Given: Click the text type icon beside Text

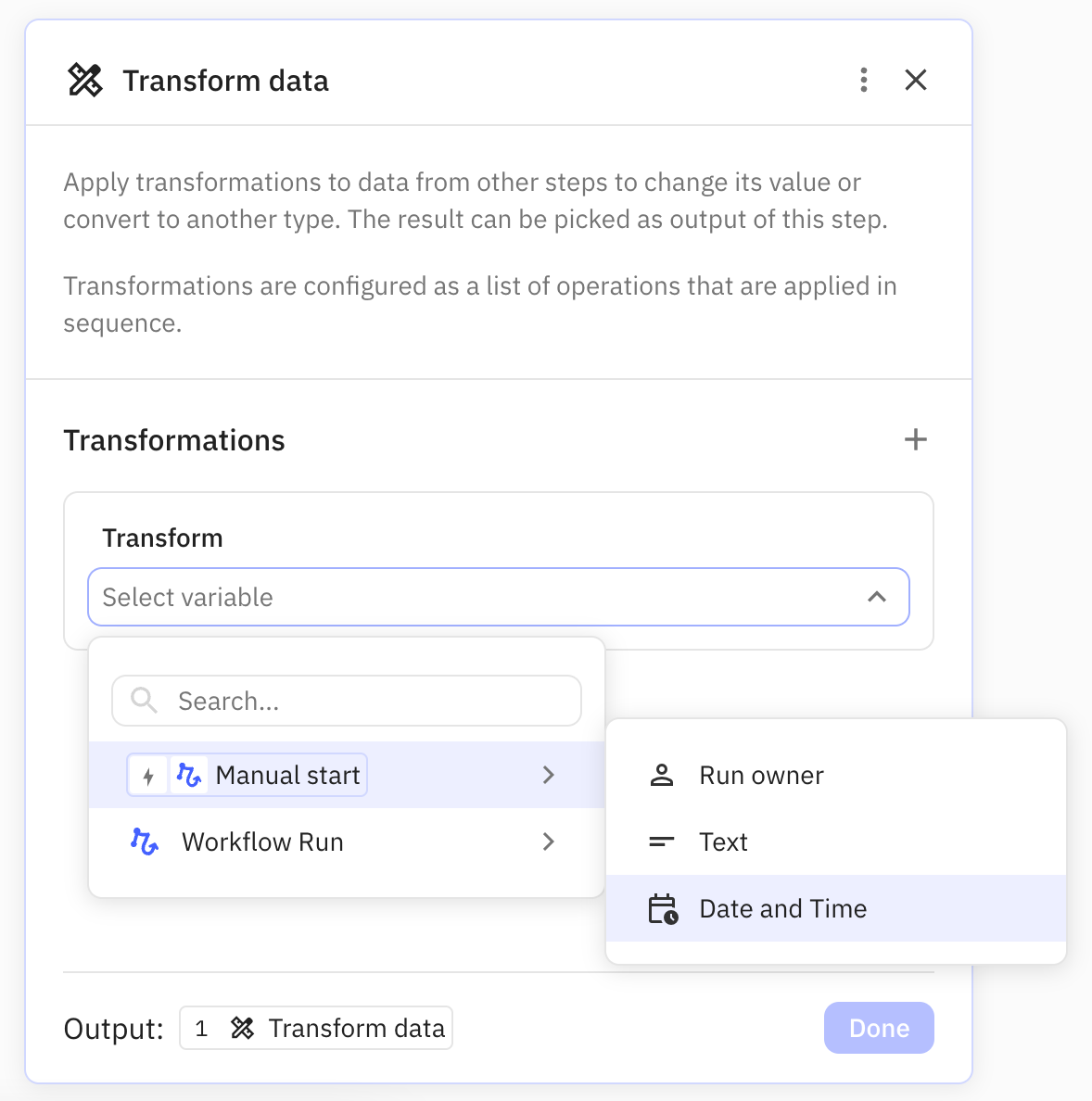Looking at the screenshot, I should 662,842.
